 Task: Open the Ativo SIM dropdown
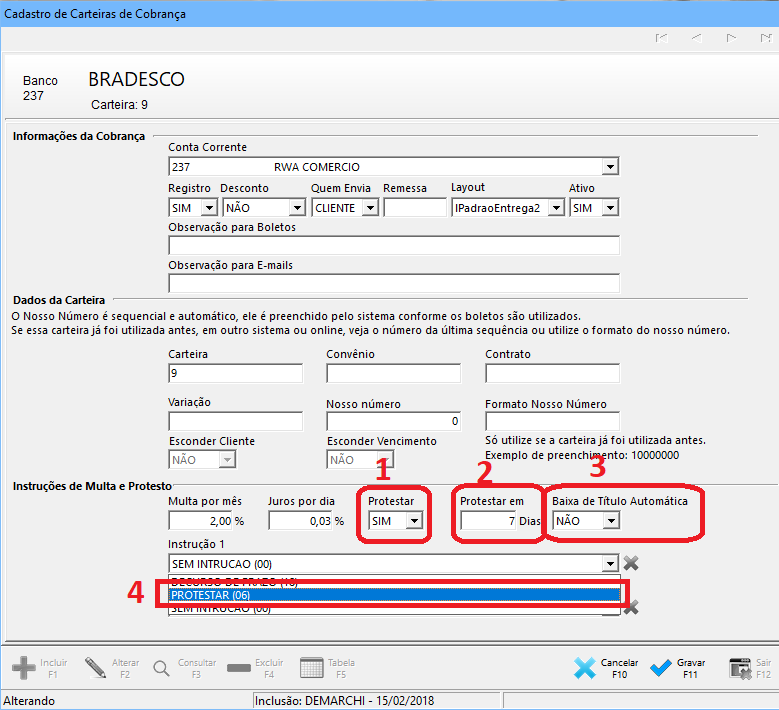pyautogui.click(x=610, y=208)
